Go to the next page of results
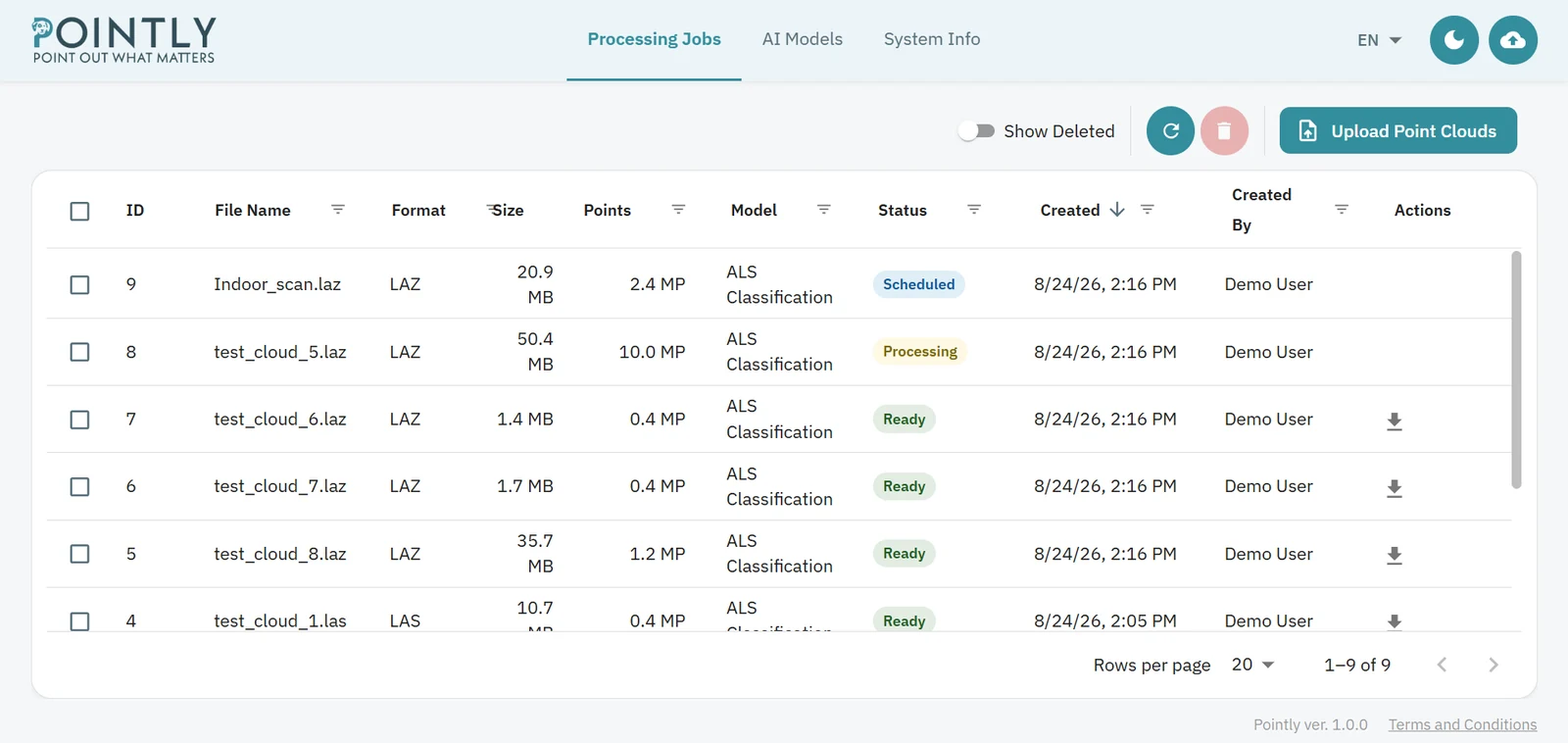This screenshot has width=1568, height=743. (1494, 665)
